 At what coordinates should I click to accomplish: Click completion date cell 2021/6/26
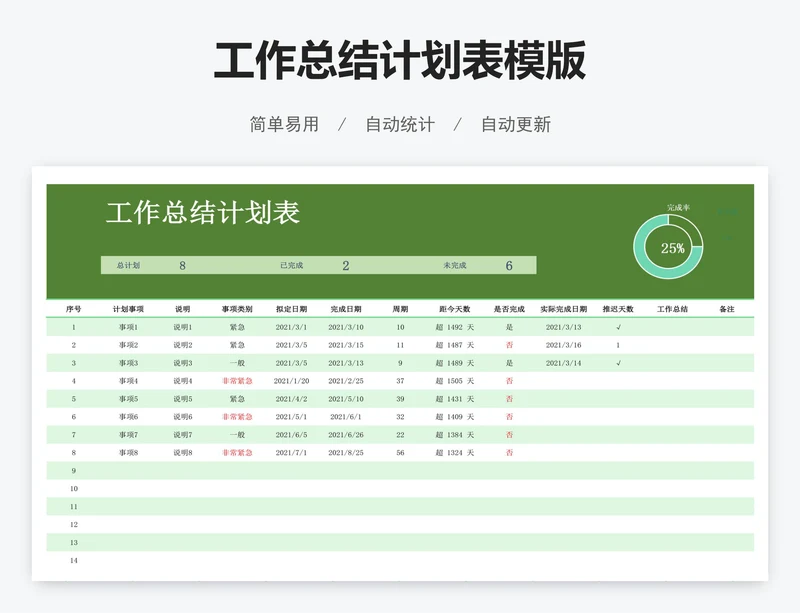tap(346, 435)
